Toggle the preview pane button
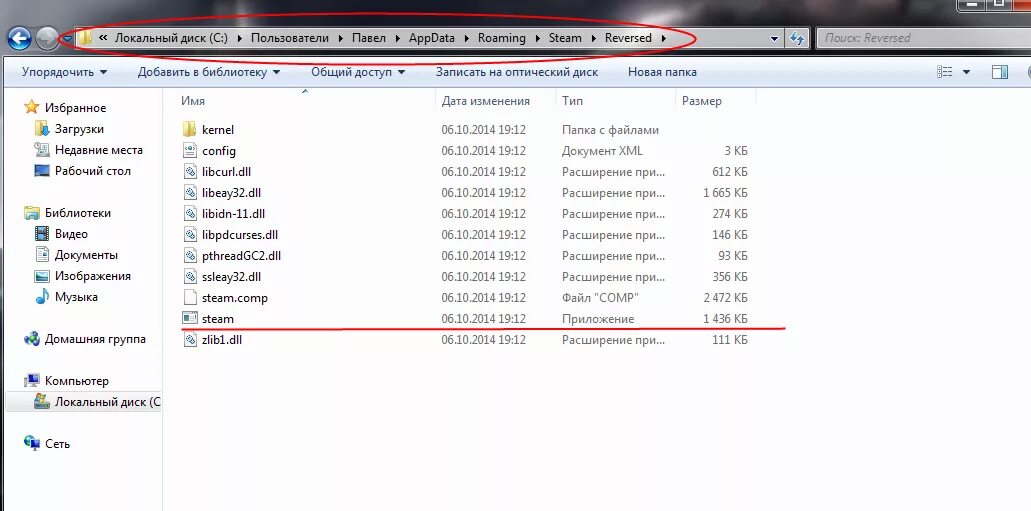Viewport: 1031px width, 511px height. pos(999,72)
